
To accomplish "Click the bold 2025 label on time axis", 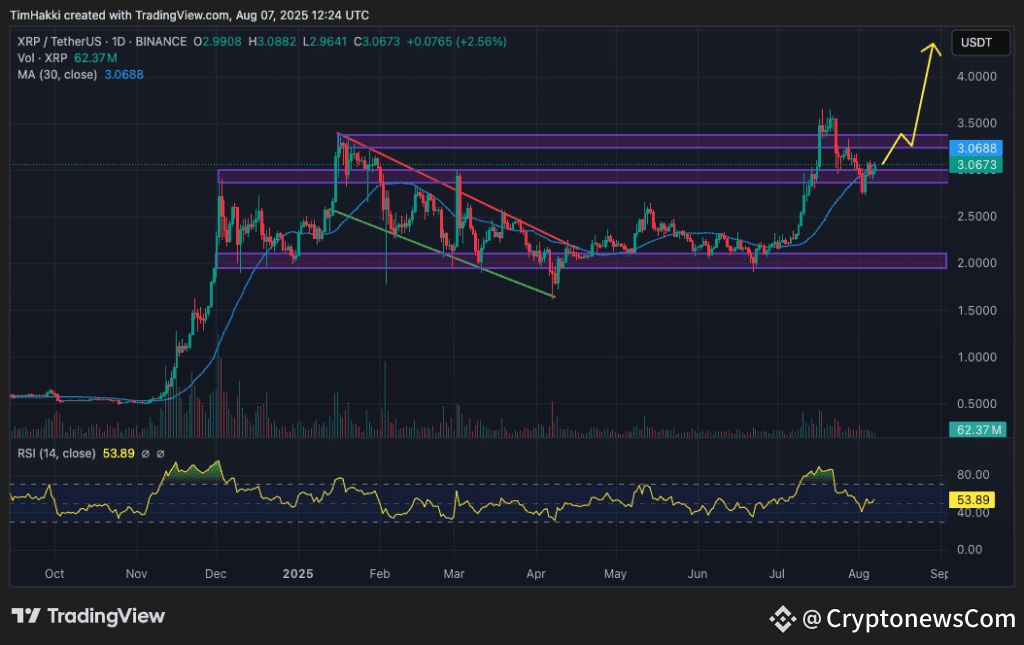I will pos(298,574).
